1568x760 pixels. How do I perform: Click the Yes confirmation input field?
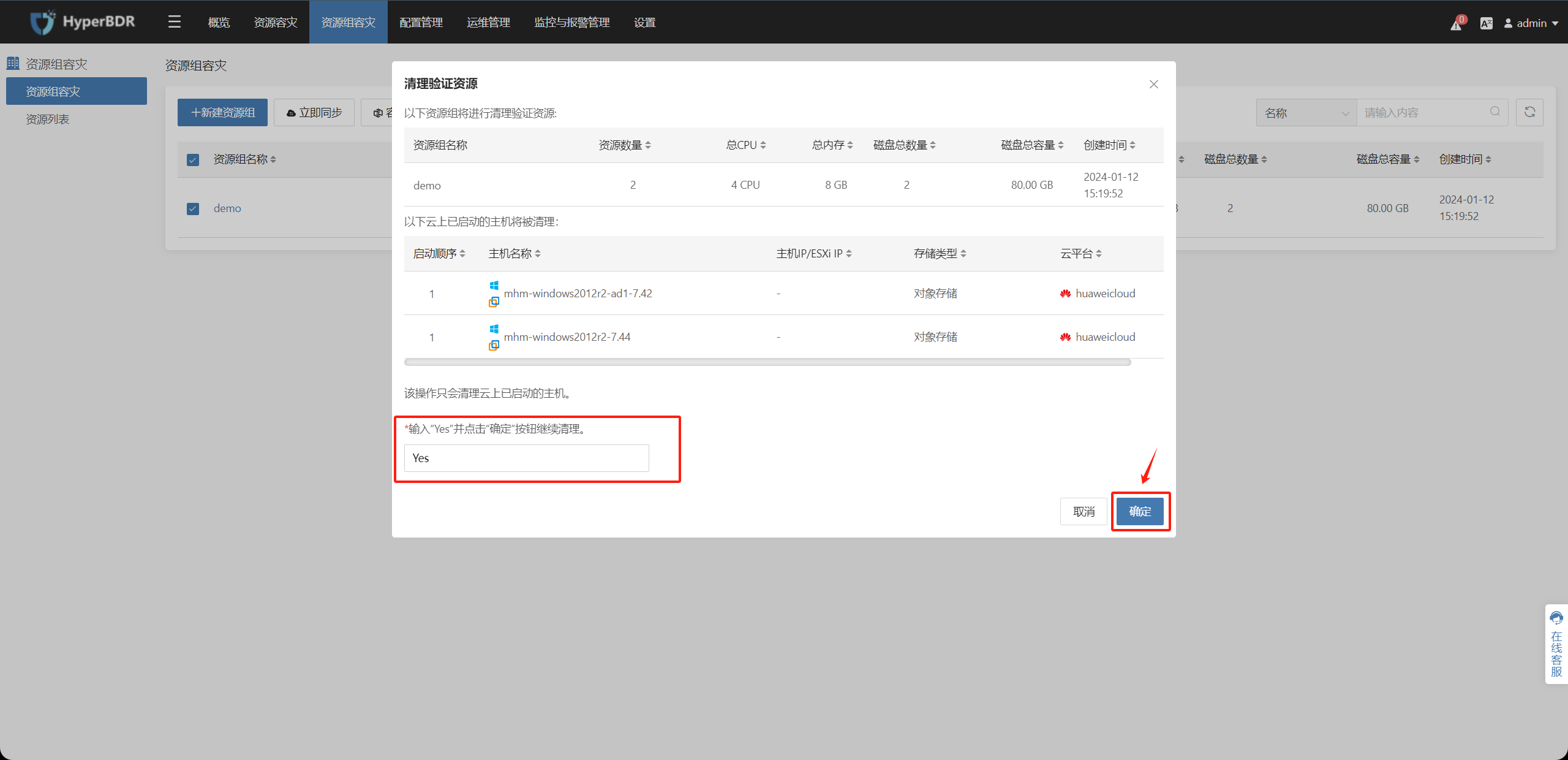tap(527, 458)
